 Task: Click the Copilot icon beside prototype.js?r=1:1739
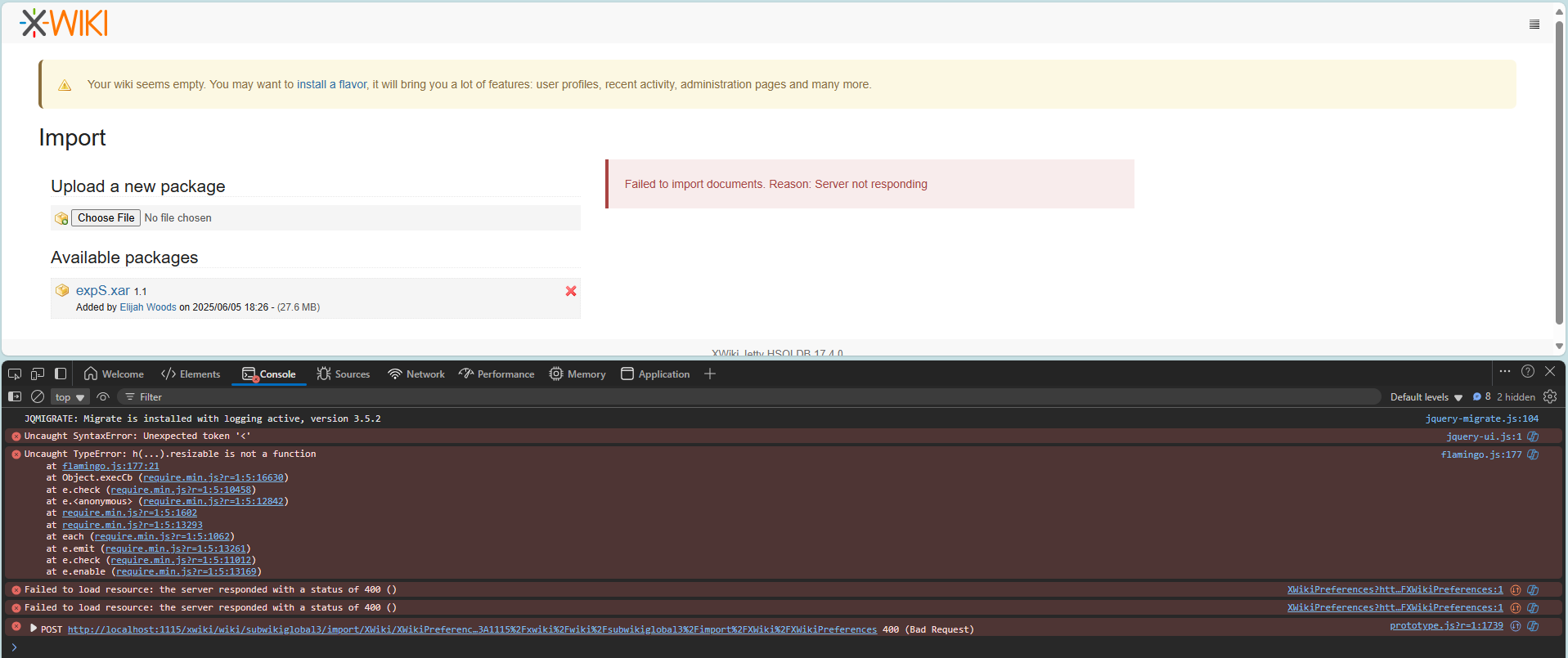tap(1533, 626)
